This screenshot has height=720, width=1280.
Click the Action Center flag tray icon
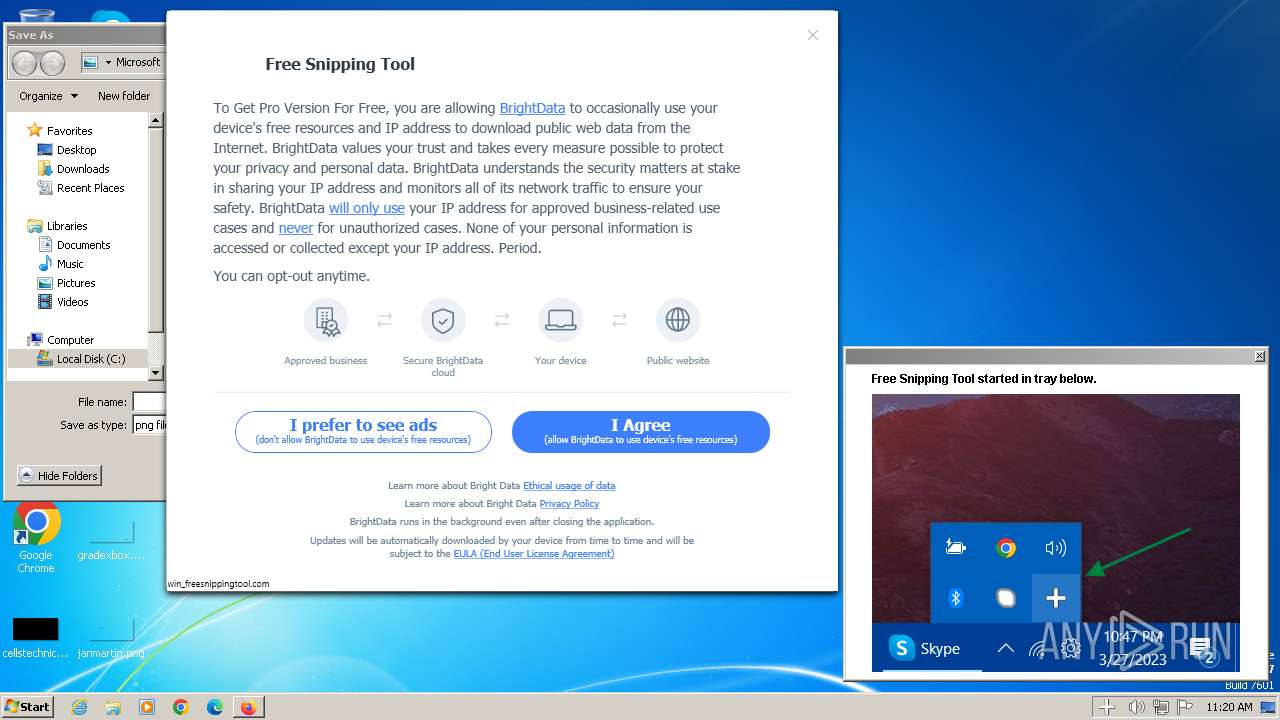click(x=1185, y=707)
